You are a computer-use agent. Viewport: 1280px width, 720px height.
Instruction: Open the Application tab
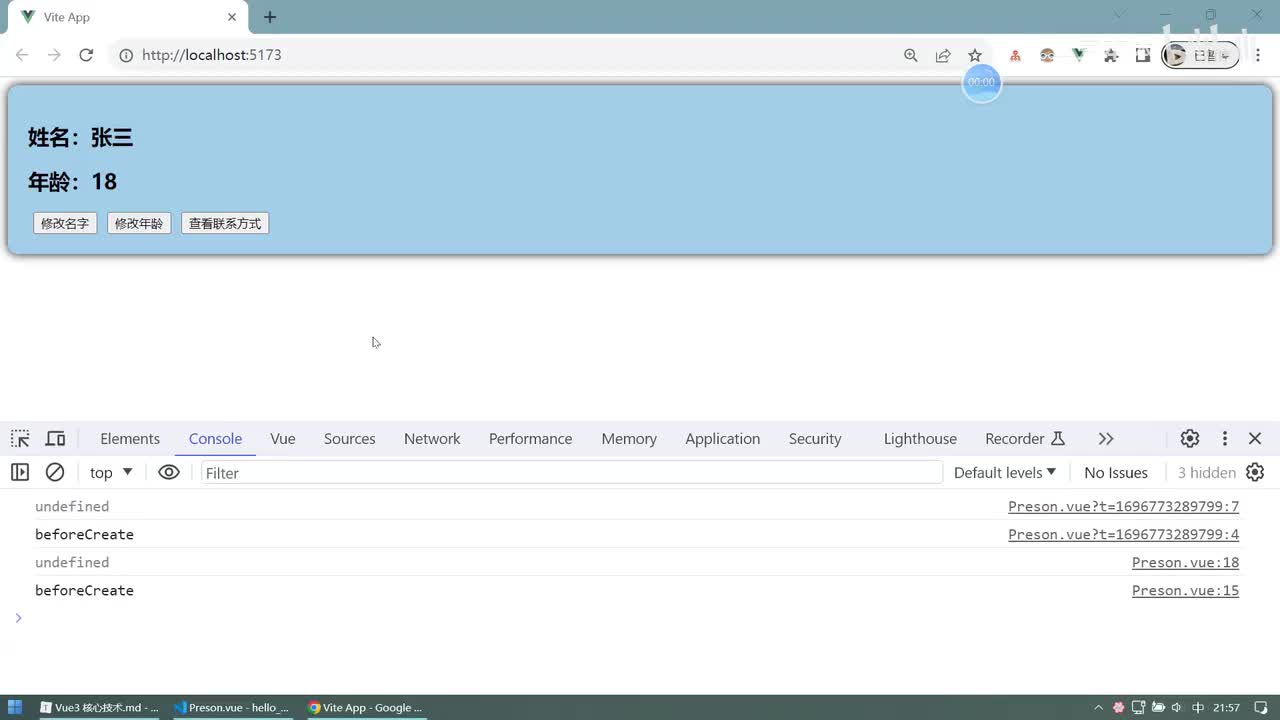[x=723, y=439]
